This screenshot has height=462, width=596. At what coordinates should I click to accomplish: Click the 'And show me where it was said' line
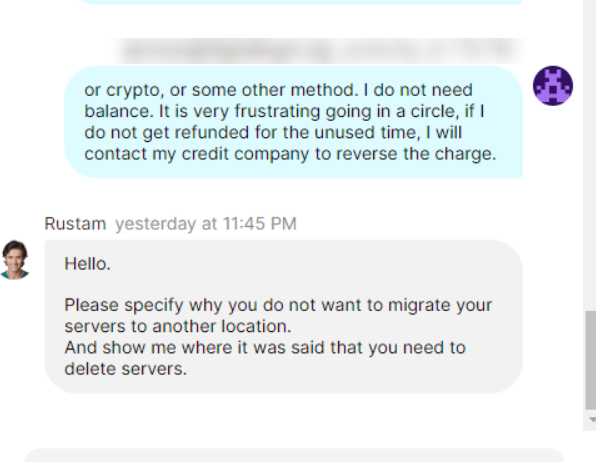pos(265,348)
